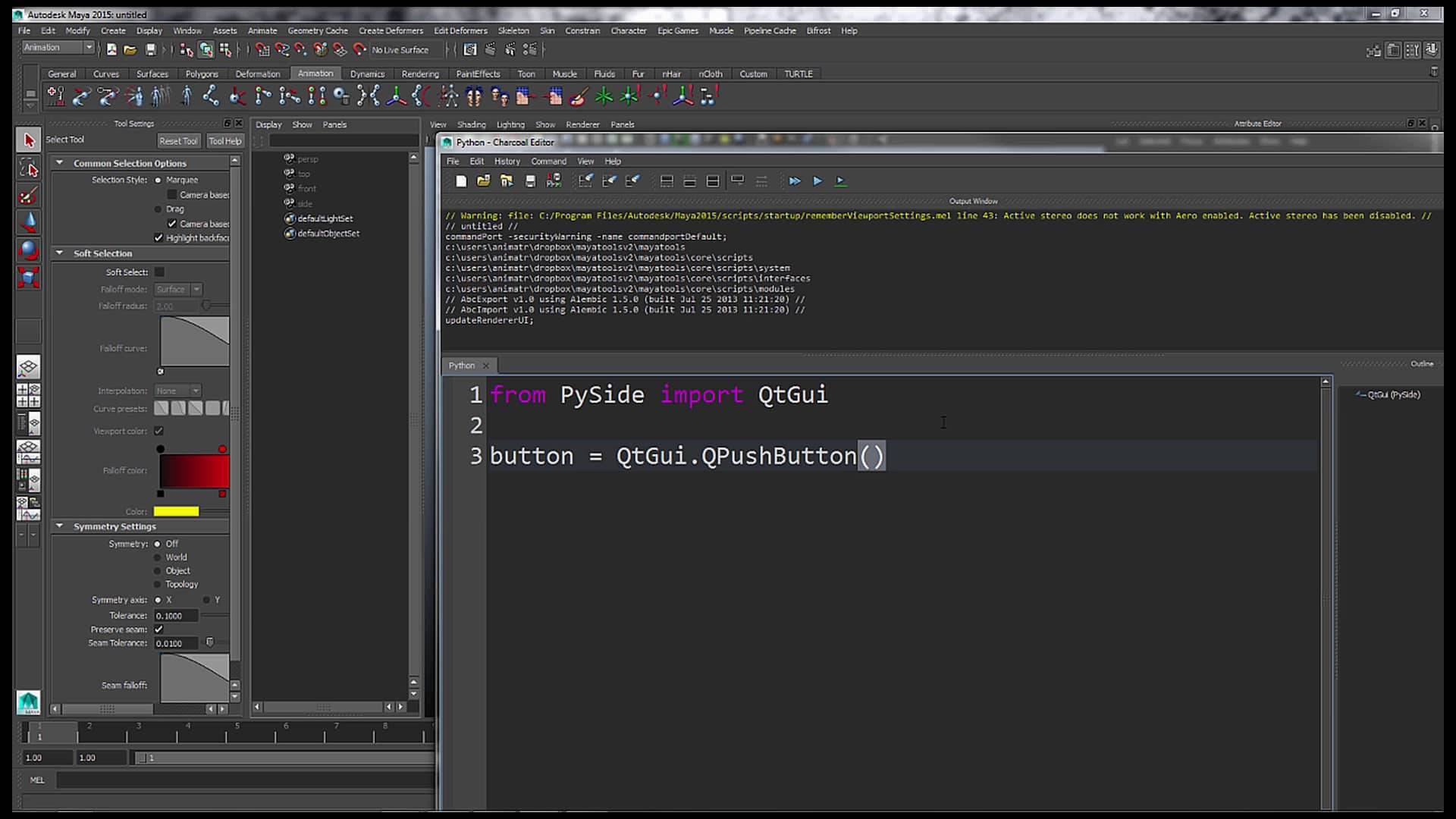Open a new script tab in Charcoal Editor

tap(461, 181)
